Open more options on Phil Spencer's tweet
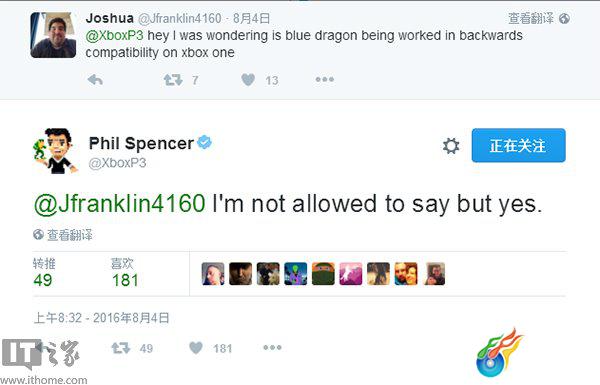Image resolution: width=600 pixels, height=385 pixels. [x=272, y=347]
